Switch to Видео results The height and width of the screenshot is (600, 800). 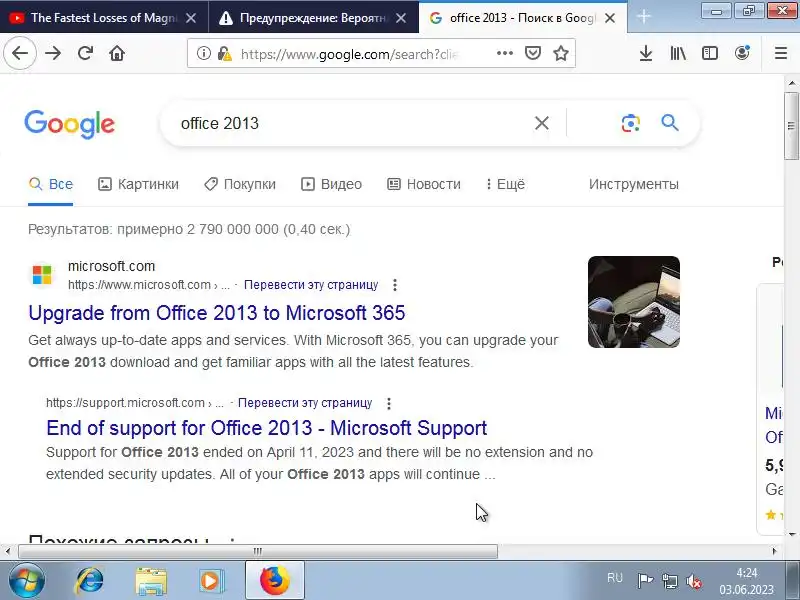pos(332,184)
